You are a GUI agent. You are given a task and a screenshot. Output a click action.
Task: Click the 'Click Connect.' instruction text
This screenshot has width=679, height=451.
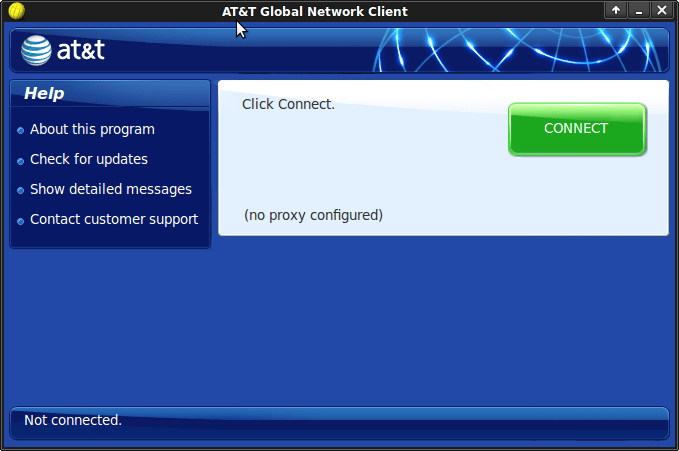pyautogui.click(x=288, y=104)
